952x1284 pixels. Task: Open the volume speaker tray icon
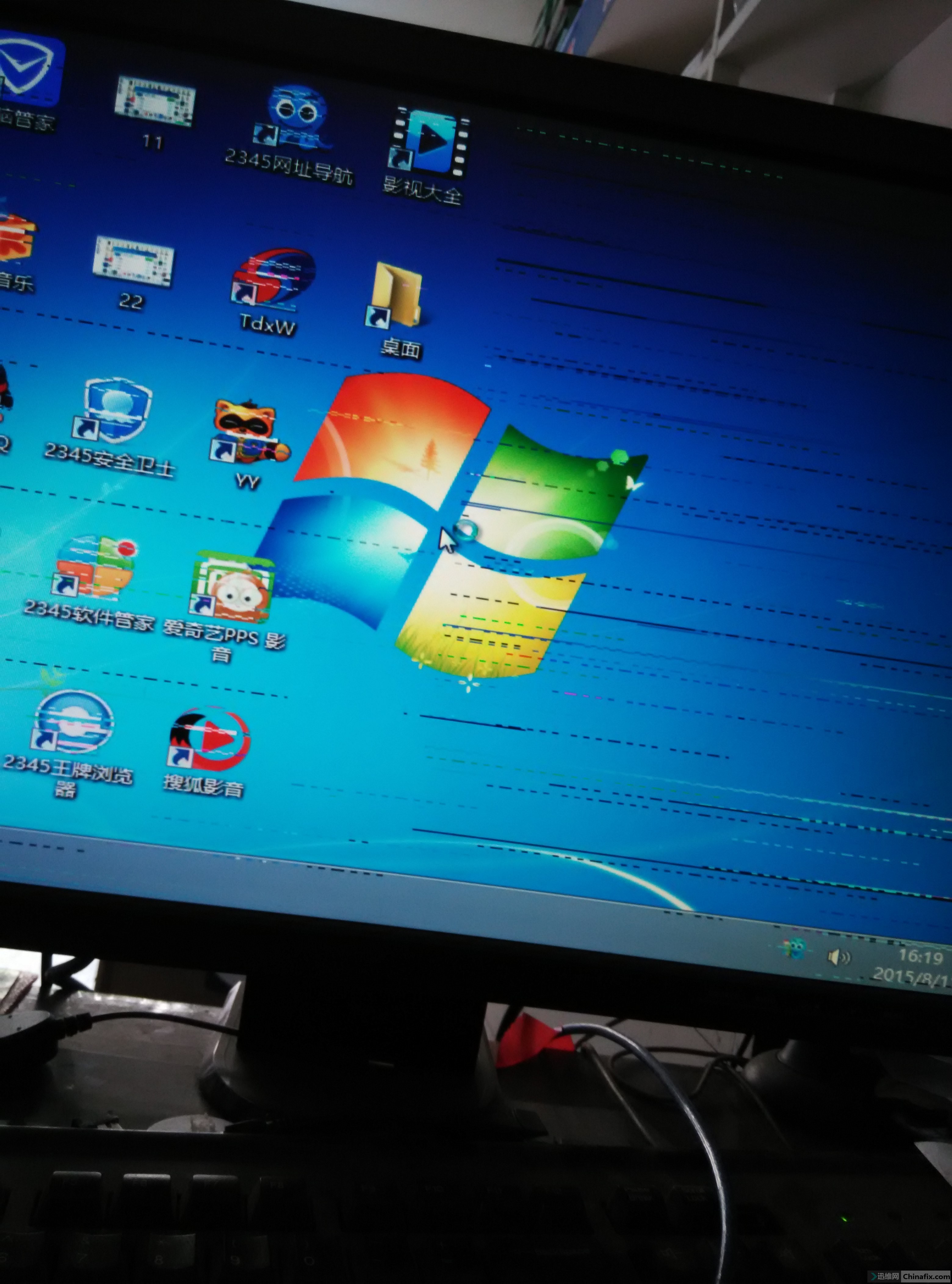click(x=839, y=957)
